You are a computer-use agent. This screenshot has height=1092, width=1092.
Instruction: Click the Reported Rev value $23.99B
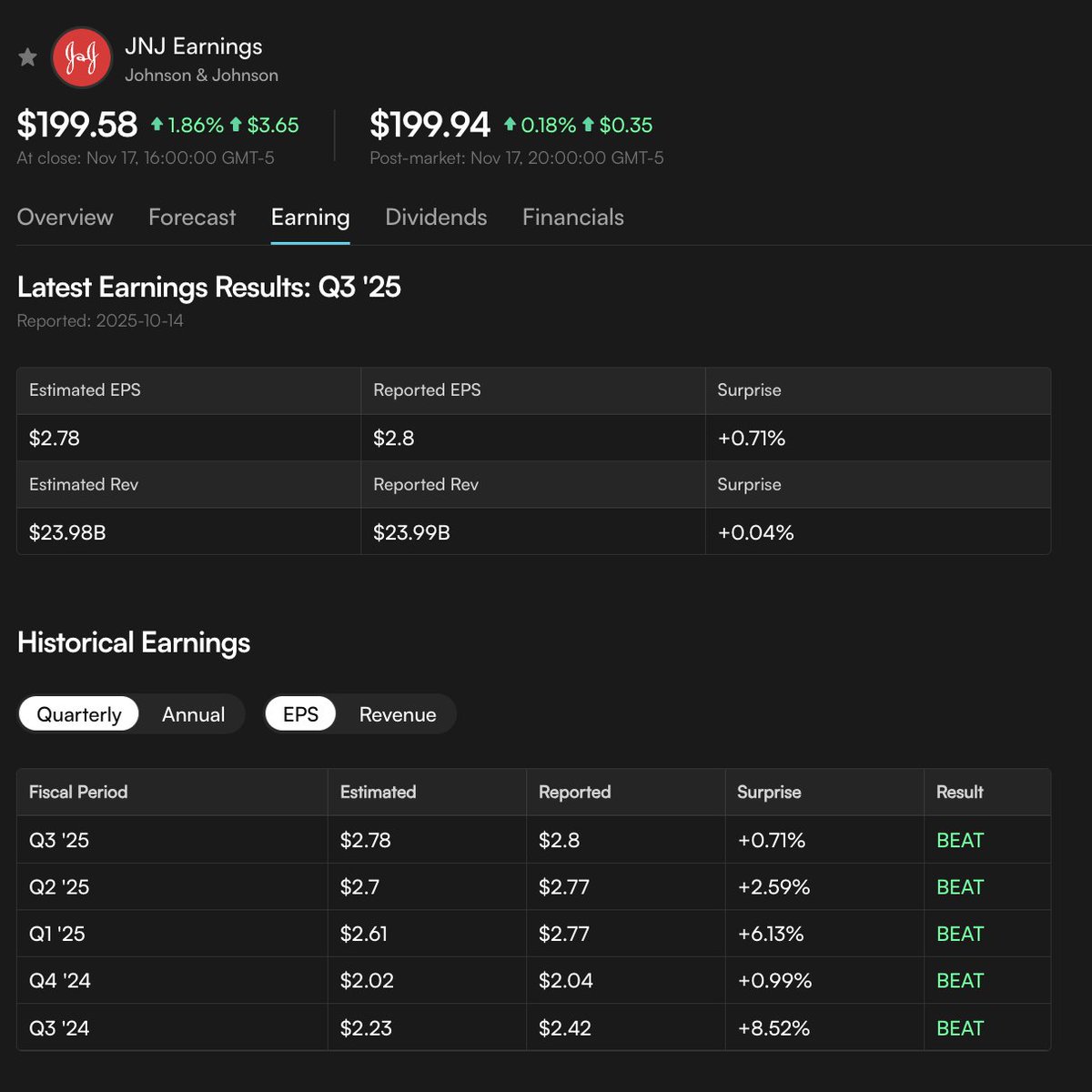tap(411, 532)
